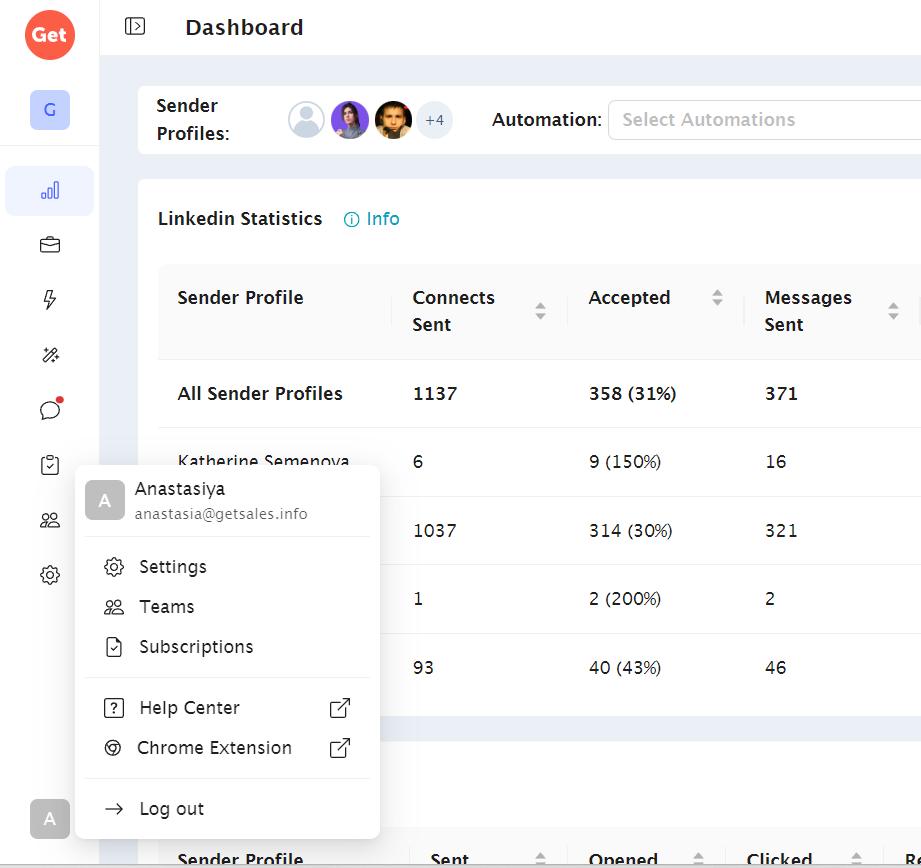Select Settings in the user menu
Image resolution: width=921 pixels, height=868 pixels.
(172, 567)
